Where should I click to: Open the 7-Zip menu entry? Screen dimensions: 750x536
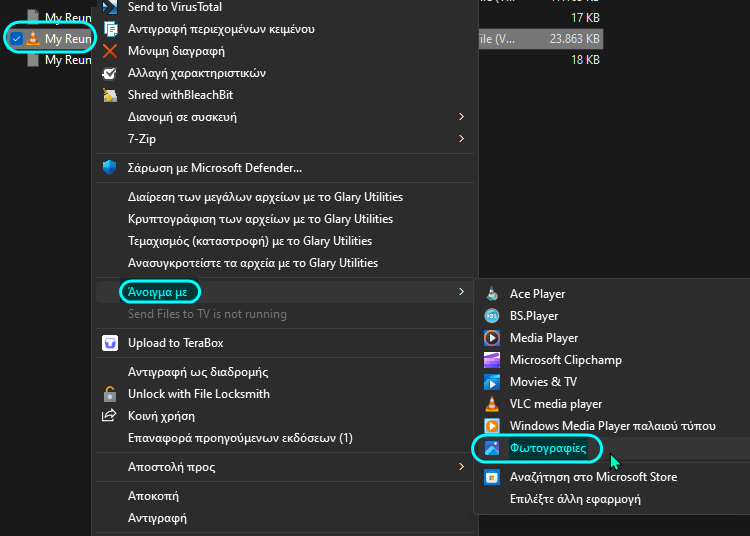click(x=285, y=139)
